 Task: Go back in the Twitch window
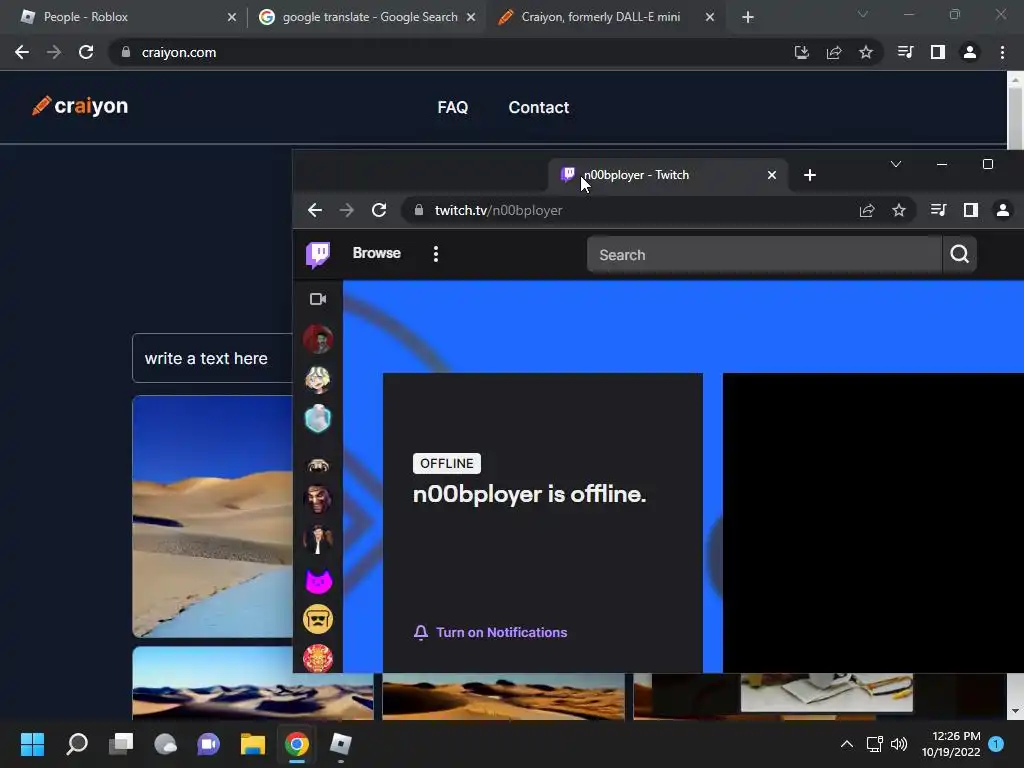click(x=315, y=210)
